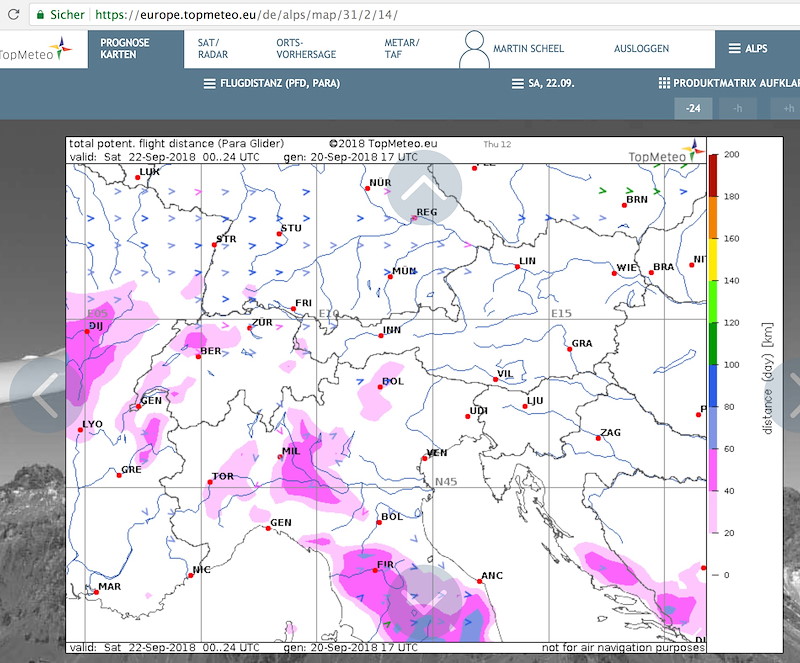Click the MAR city label on the map
Screen dimensions: 800x663
(110, 586)
